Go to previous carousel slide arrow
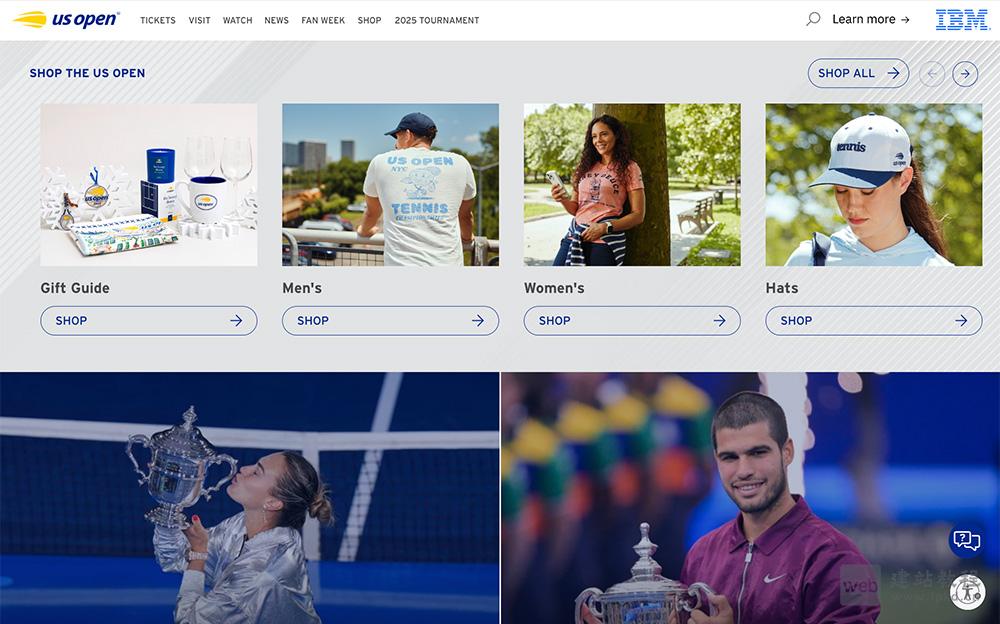Screen dimensions: 1000x624 [x=932, y=74]
